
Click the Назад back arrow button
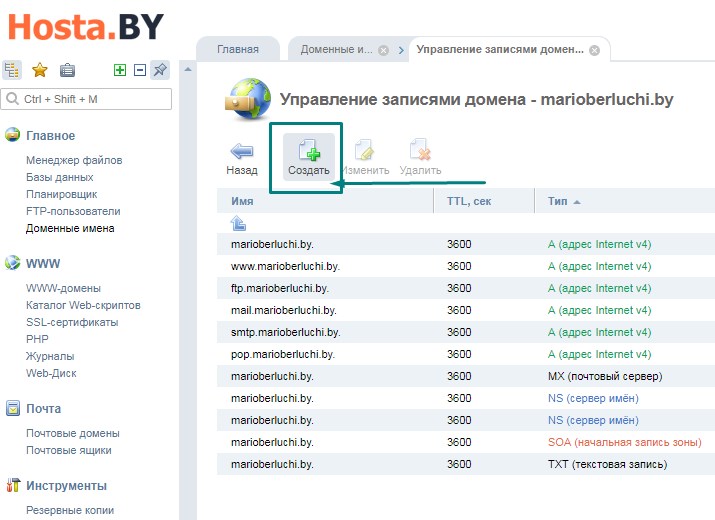[x=242, y=158]
